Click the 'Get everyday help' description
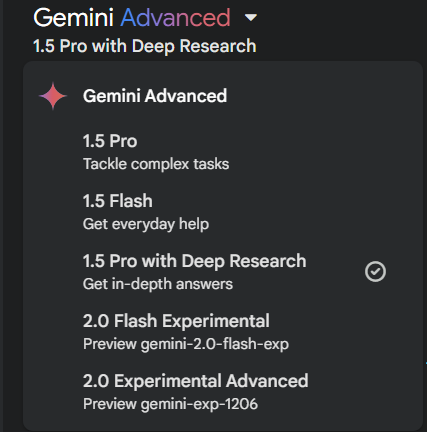427x432 pixels. 146,224
